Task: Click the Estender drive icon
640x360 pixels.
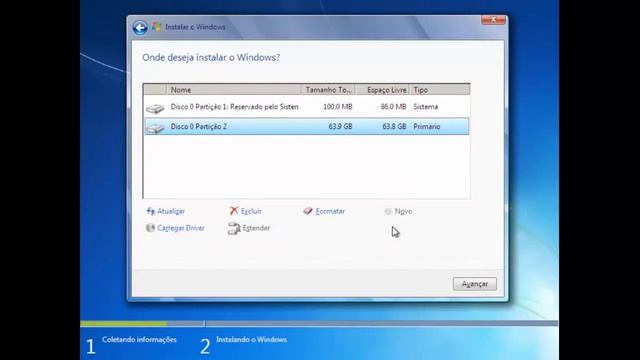Action: click(234, 228)
